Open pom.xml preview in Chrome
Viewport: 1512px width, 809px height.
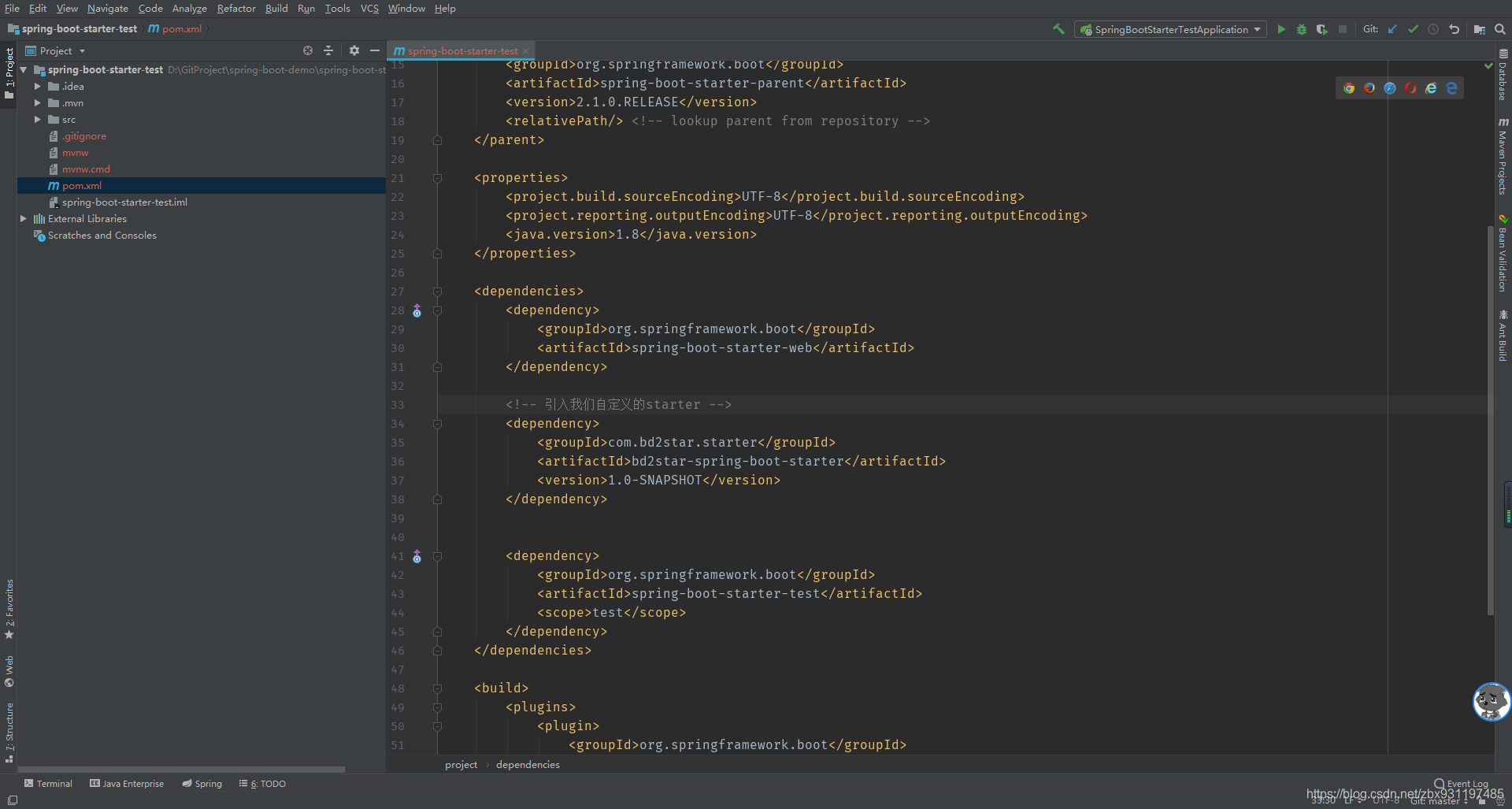1349,88
